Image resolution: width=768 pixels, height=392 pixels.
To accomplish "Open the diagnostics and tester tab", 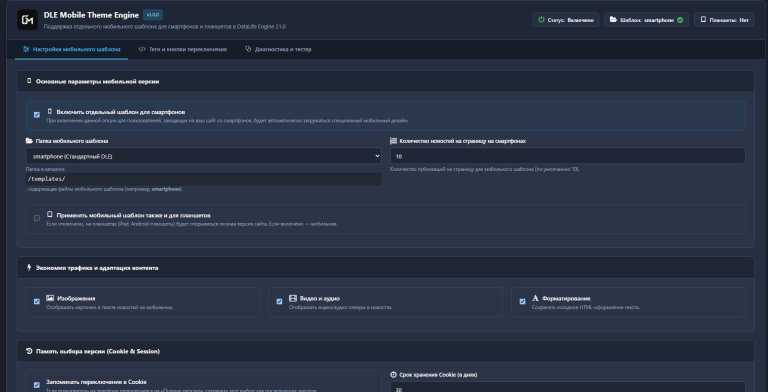I will pyautogui.click(x=278, y=49).
